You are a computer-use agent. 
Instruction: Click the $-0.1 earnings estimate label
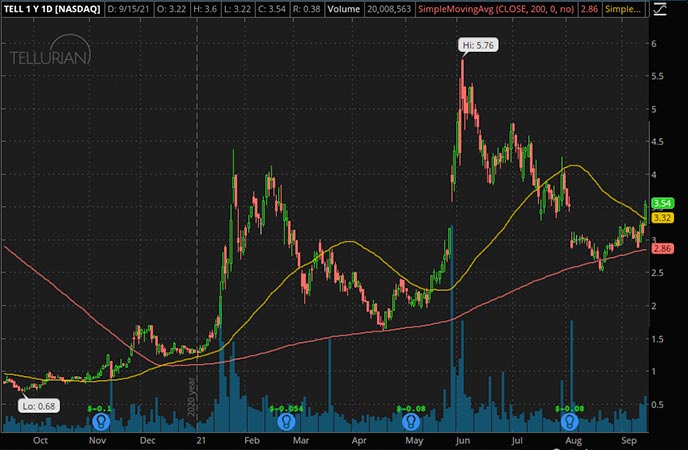[99, 409]
